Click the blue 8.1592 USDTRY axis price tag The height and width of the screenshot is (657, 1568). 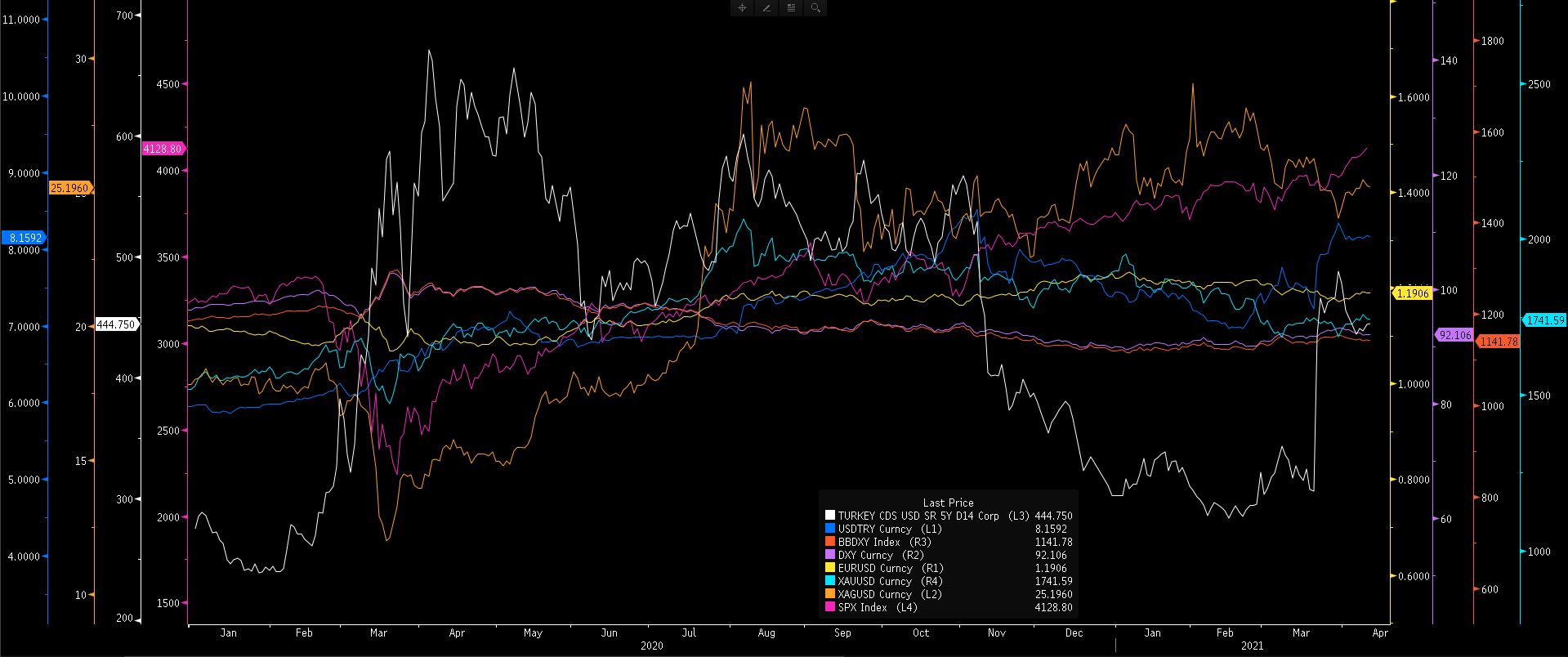[24, 238]
